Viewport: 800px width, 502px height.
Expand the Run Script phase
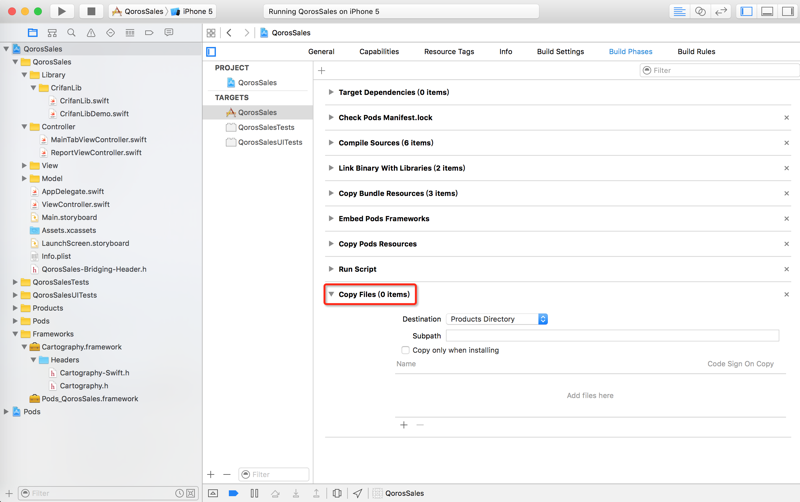[331, 269]
